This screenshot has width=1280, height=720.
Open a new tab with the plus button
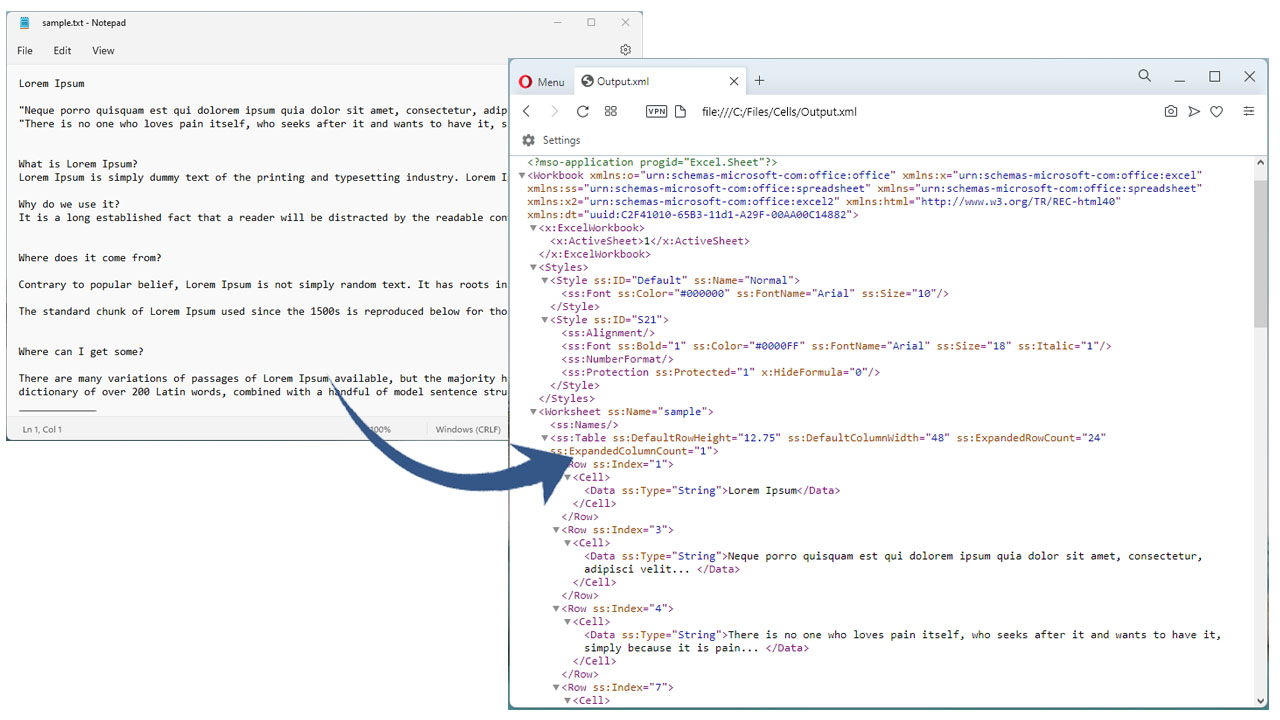760,81
